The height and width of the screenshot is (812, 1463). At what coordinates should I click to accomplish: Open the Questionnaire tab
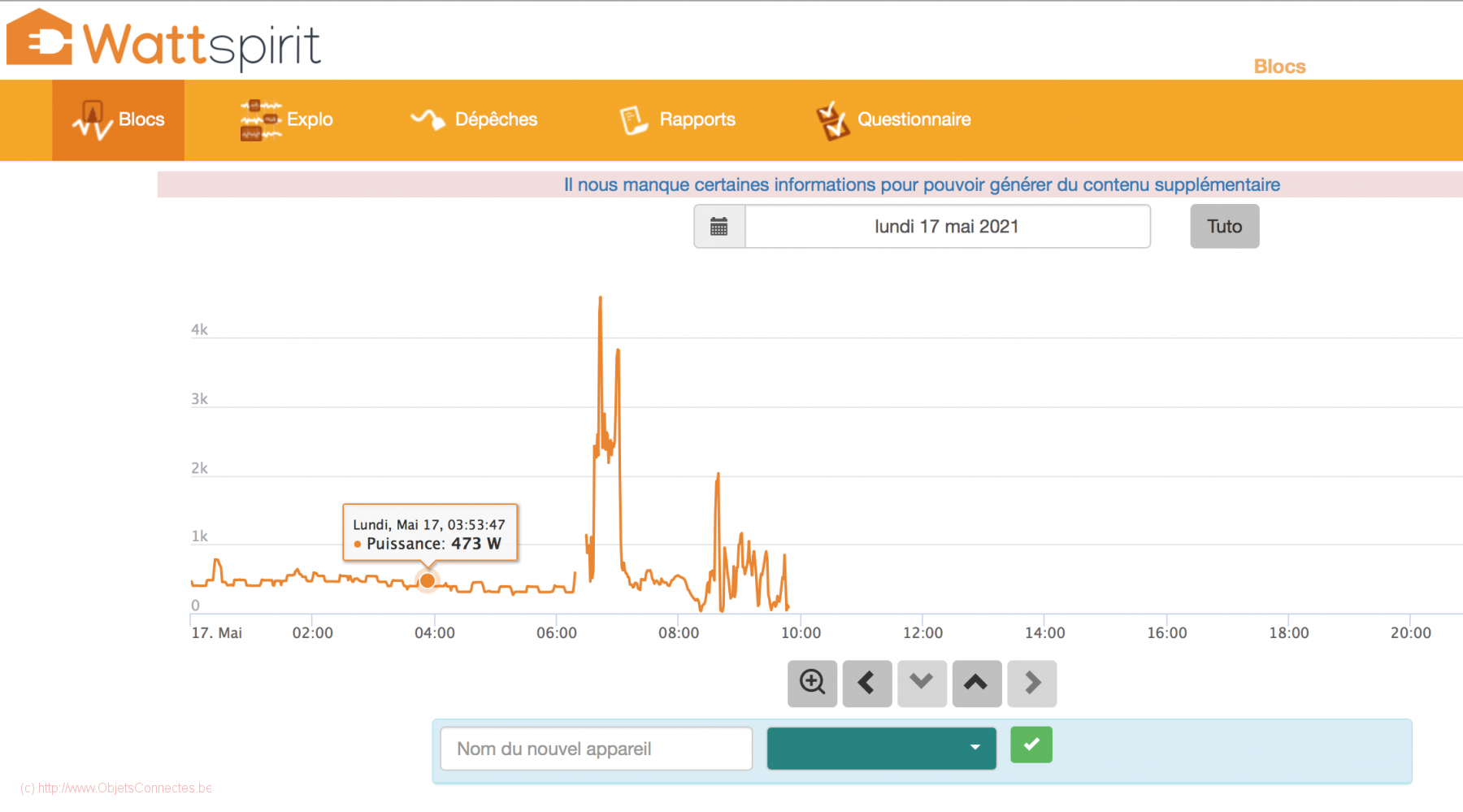tap(894, 120)
